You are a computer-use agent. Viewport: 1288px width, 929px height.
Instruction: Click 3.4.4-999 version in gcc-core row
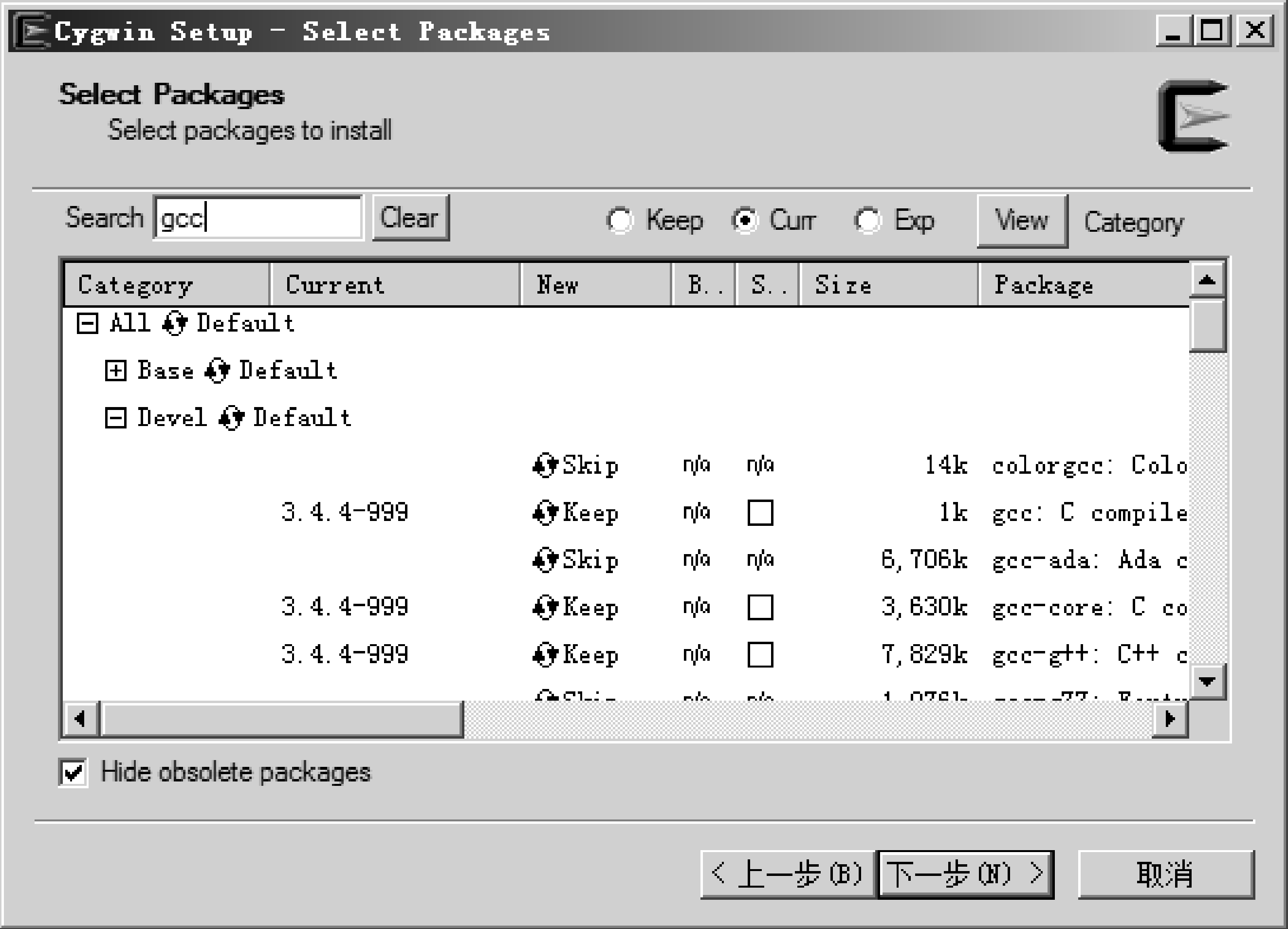click(x=345, y=607)
